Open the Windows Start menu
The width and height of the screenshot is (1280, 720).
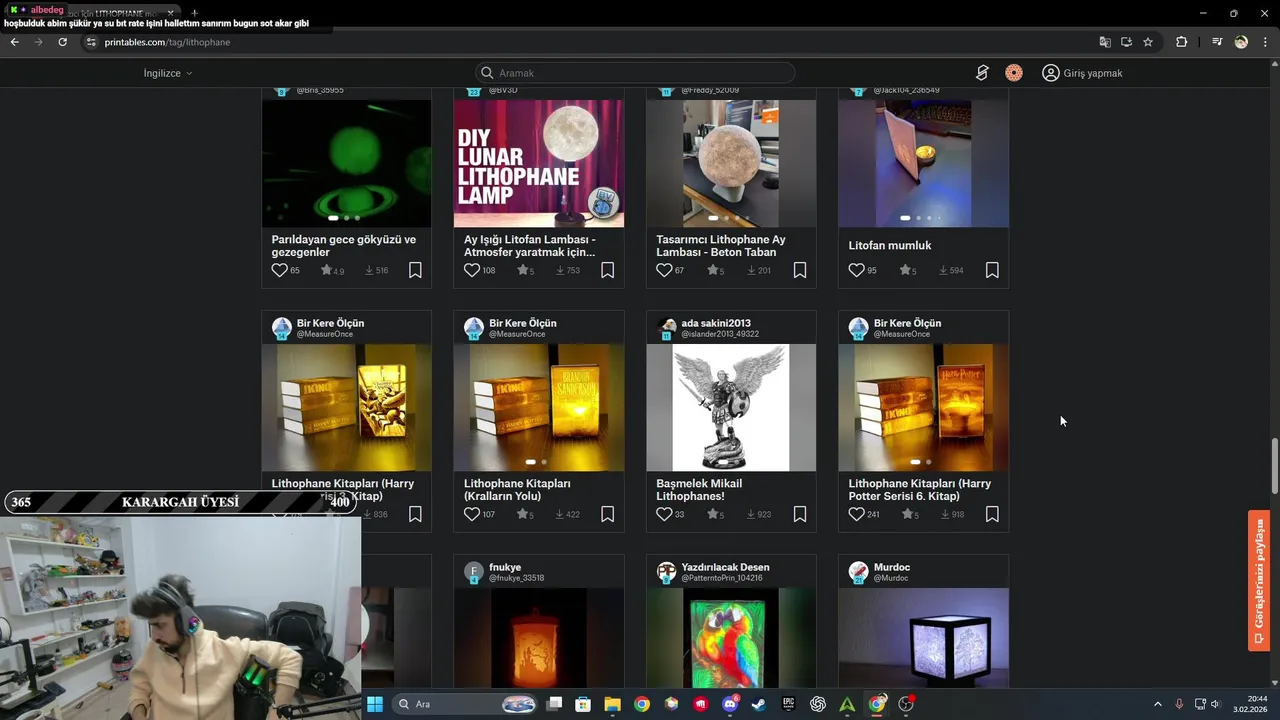374,704
